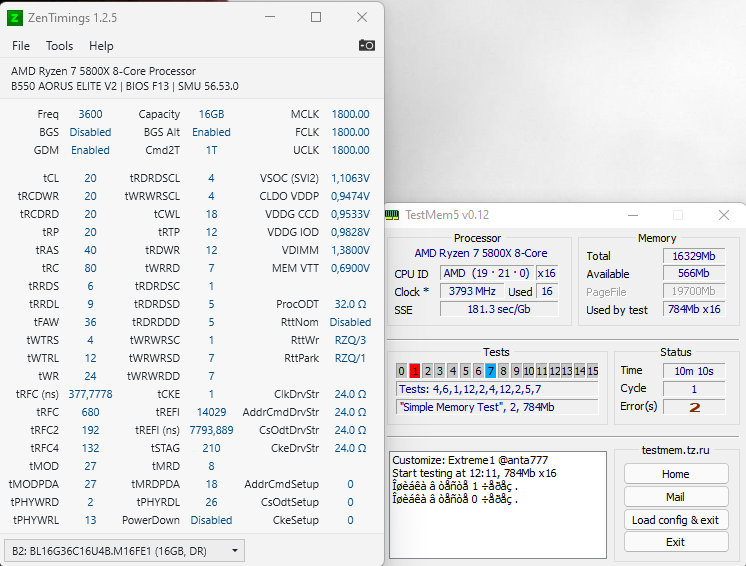Select test box 11 in Tests row
This screenshot has width=746, height=566.
click(x=542, y=371)
